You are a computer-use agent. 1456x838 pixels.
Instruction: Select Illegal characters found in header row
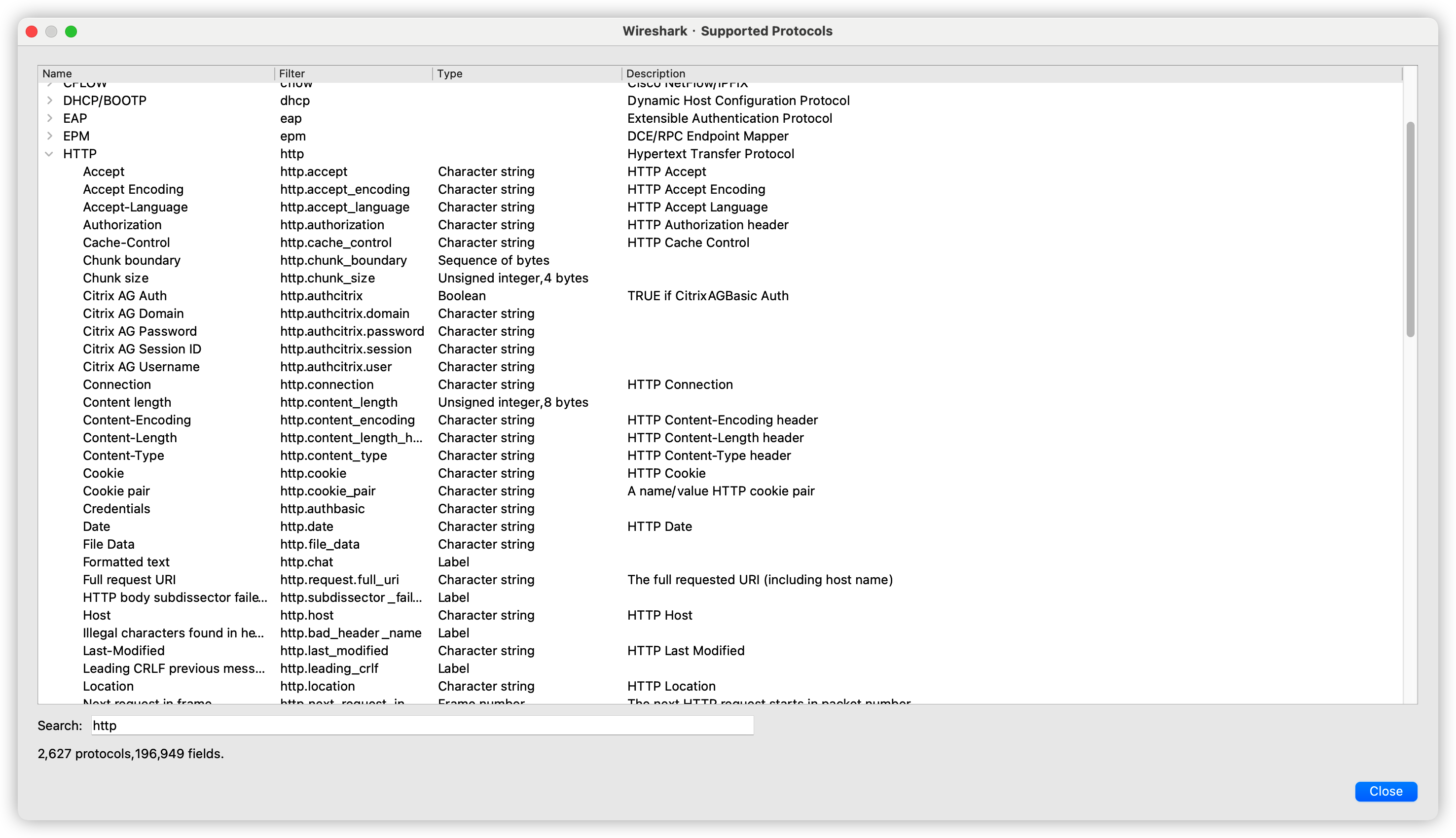pyautogui.click(x=720, y=633)
